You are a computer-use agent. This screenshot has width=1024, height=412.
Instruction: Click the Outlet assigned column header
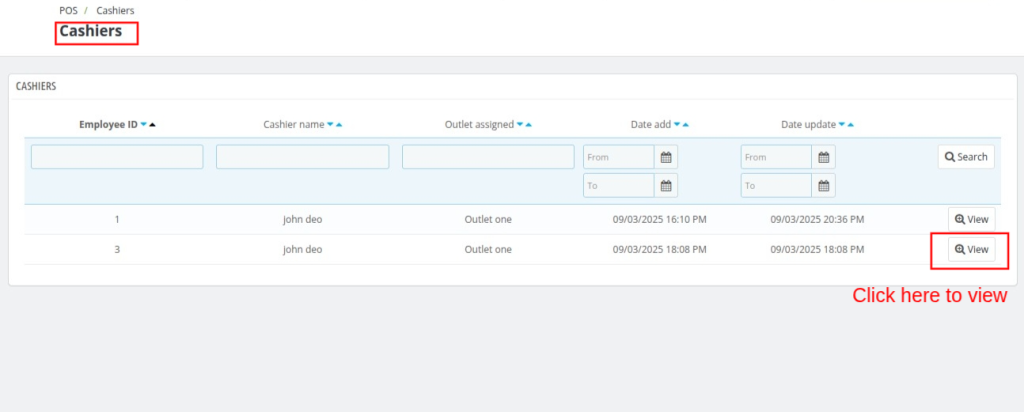point(479,125)
